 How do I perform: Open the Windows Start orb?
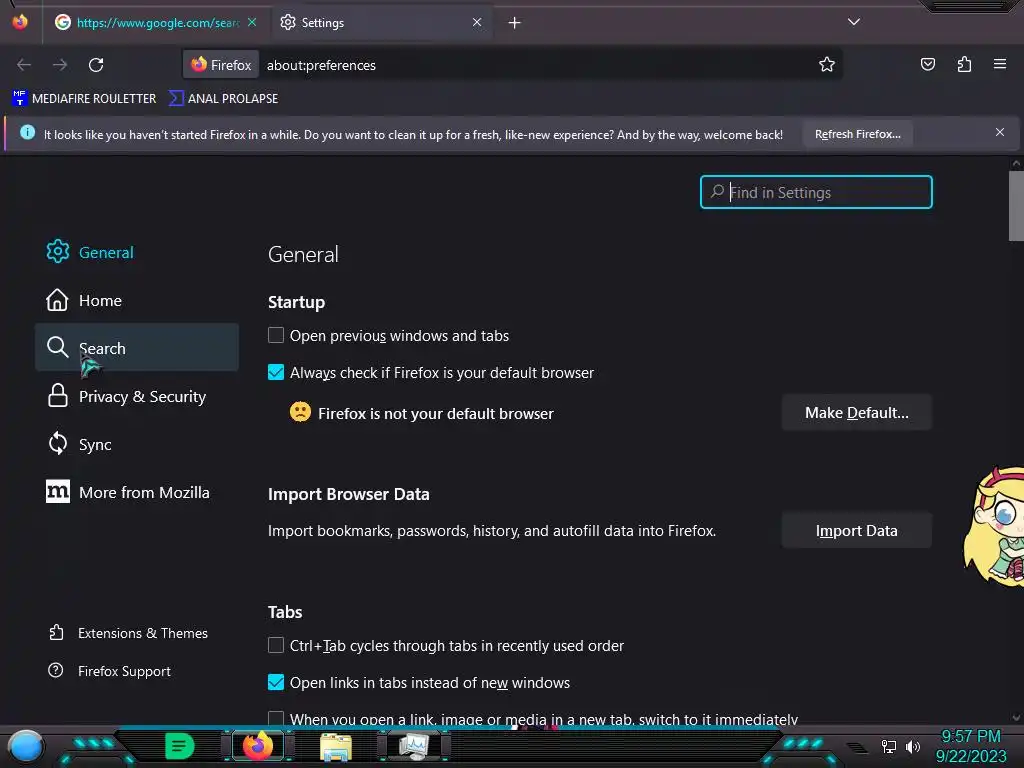click(26, 747)
